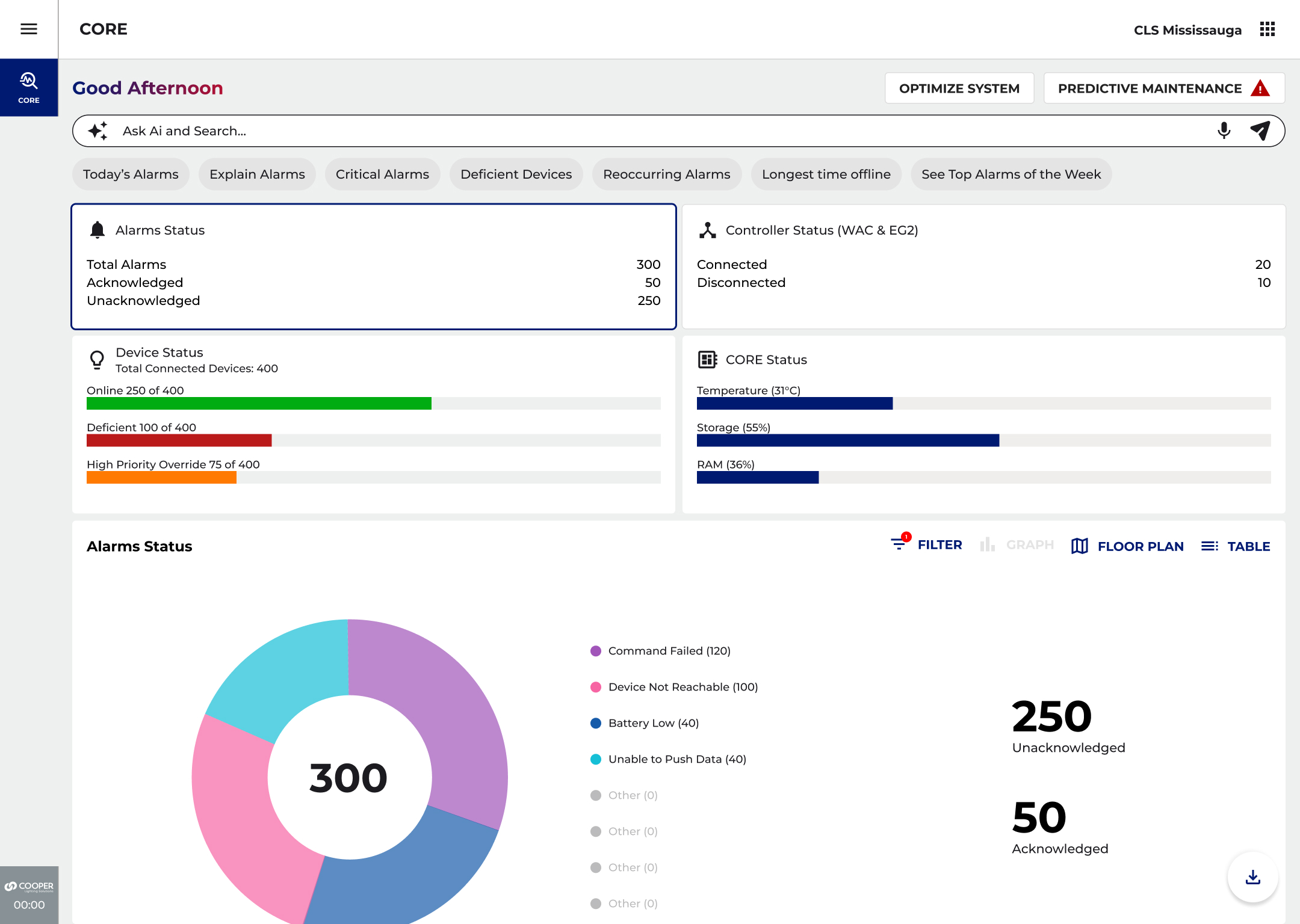Click the High Priority Override orange bar
The width and height of the screenshot is (1300, 924).
coord(161,477)
